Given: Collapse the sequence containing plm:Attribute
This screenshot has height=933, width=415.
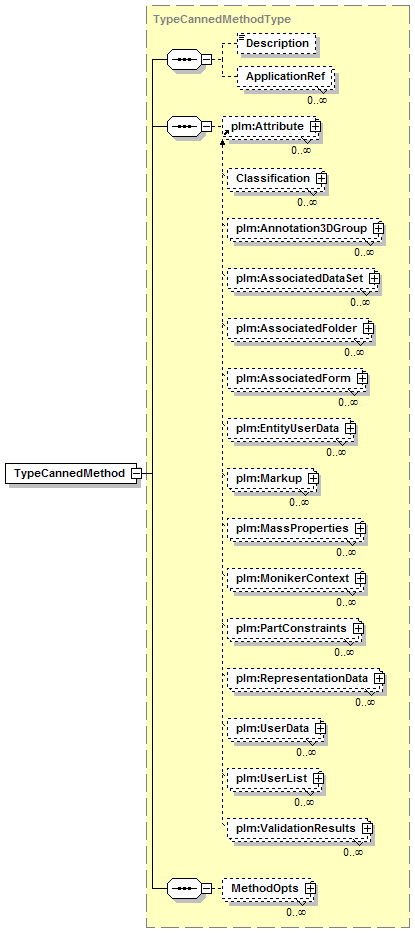Looking at the screenshot, I should [x=206, y=127].
